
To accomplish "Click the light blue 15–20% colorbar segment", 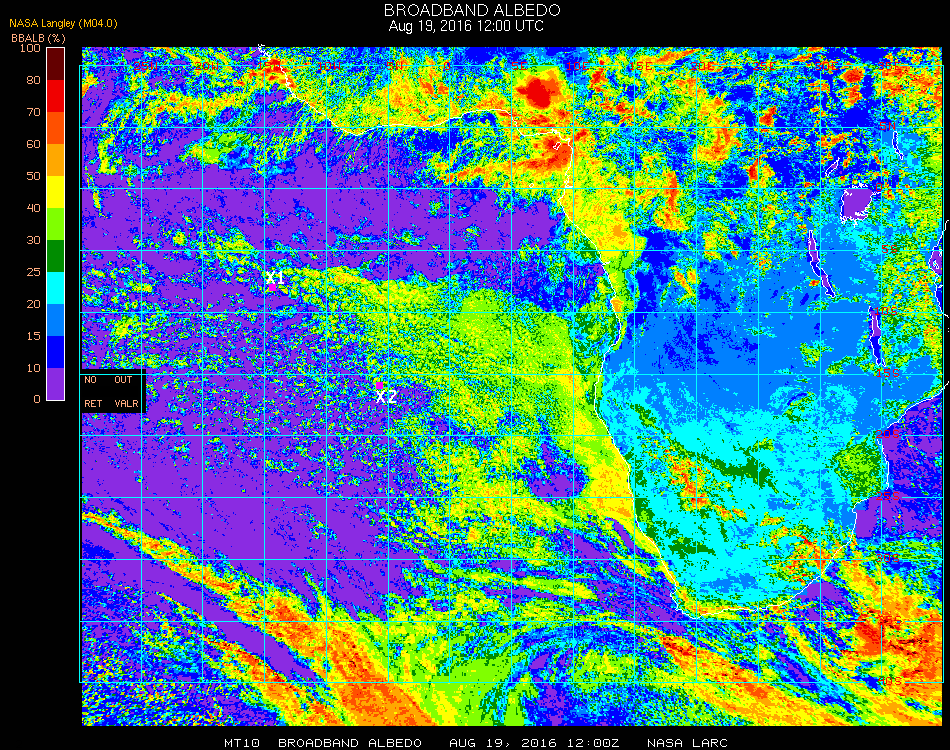I will (x=56, y=320).
